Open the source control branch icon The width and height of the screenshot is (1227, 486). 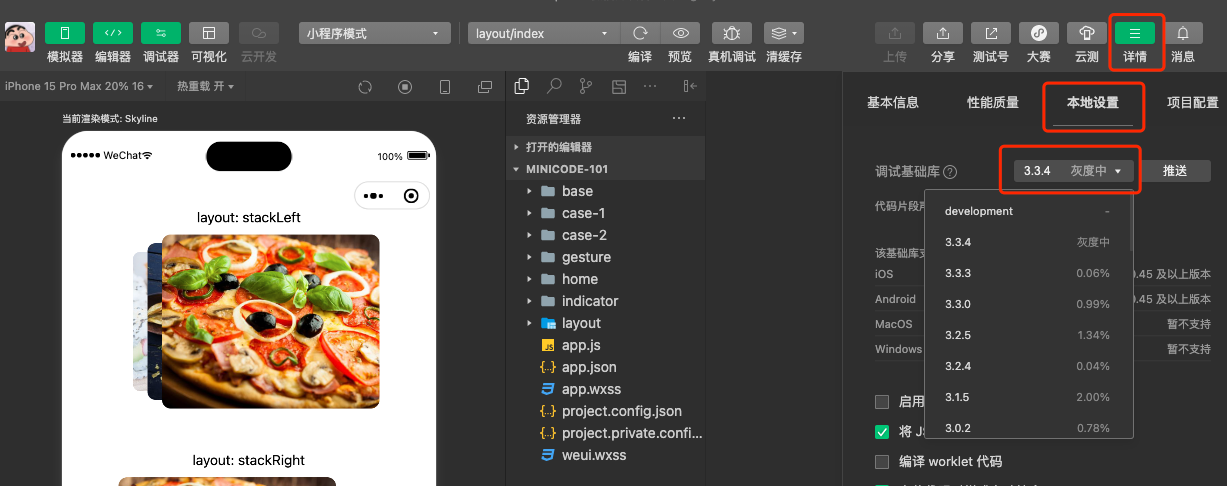pyautogui.click(x=585, y=86)
